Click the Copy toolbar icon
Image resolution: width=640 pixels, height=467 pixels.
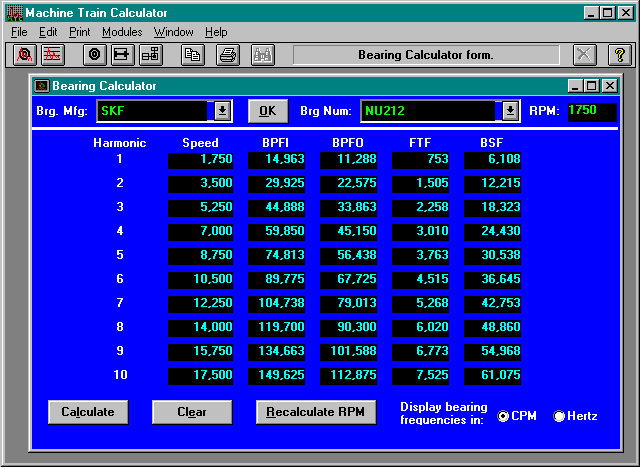[x=193, y=54]
